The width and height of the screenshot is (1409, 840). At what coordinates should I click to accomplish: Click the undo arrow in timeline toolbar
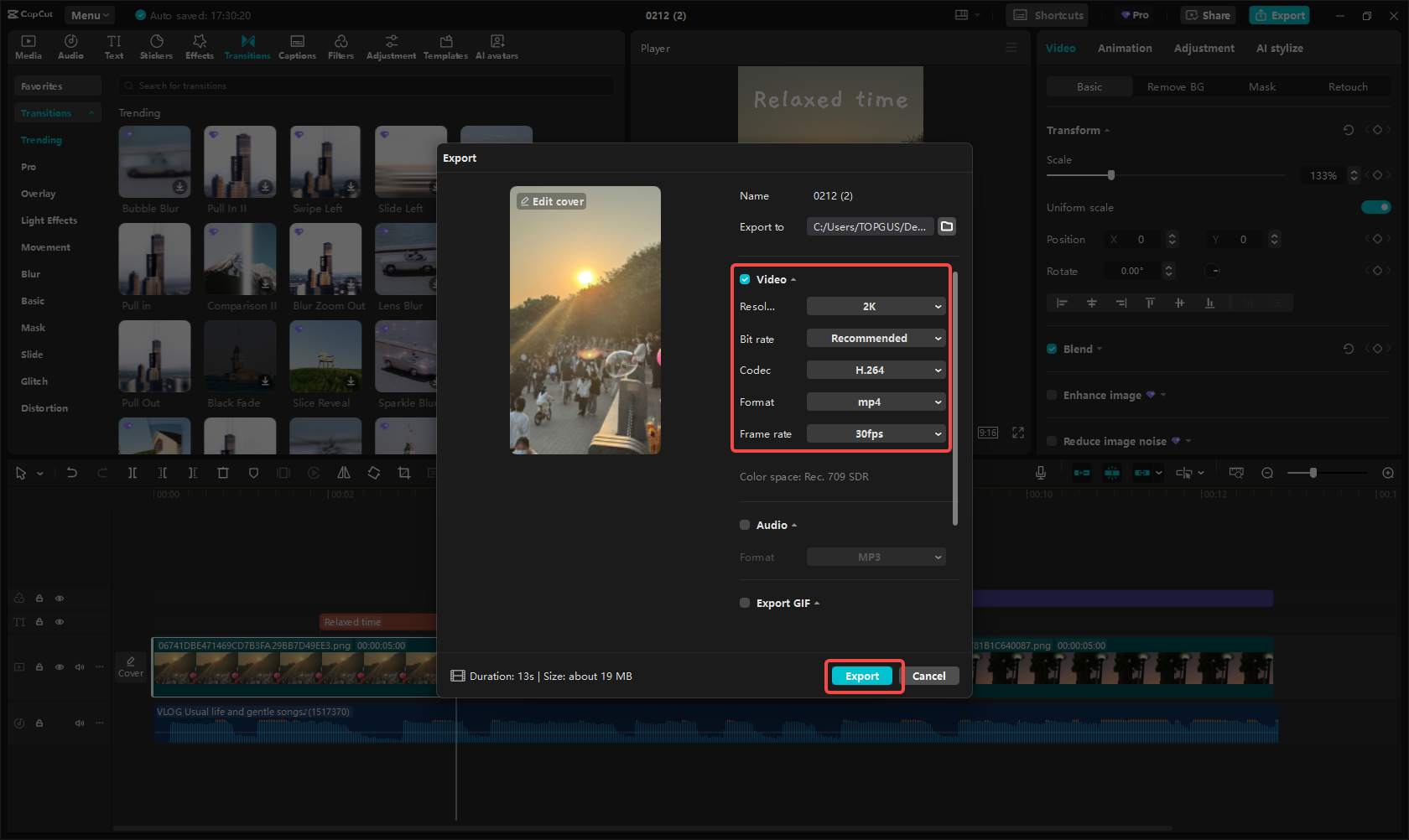[72, 473]
